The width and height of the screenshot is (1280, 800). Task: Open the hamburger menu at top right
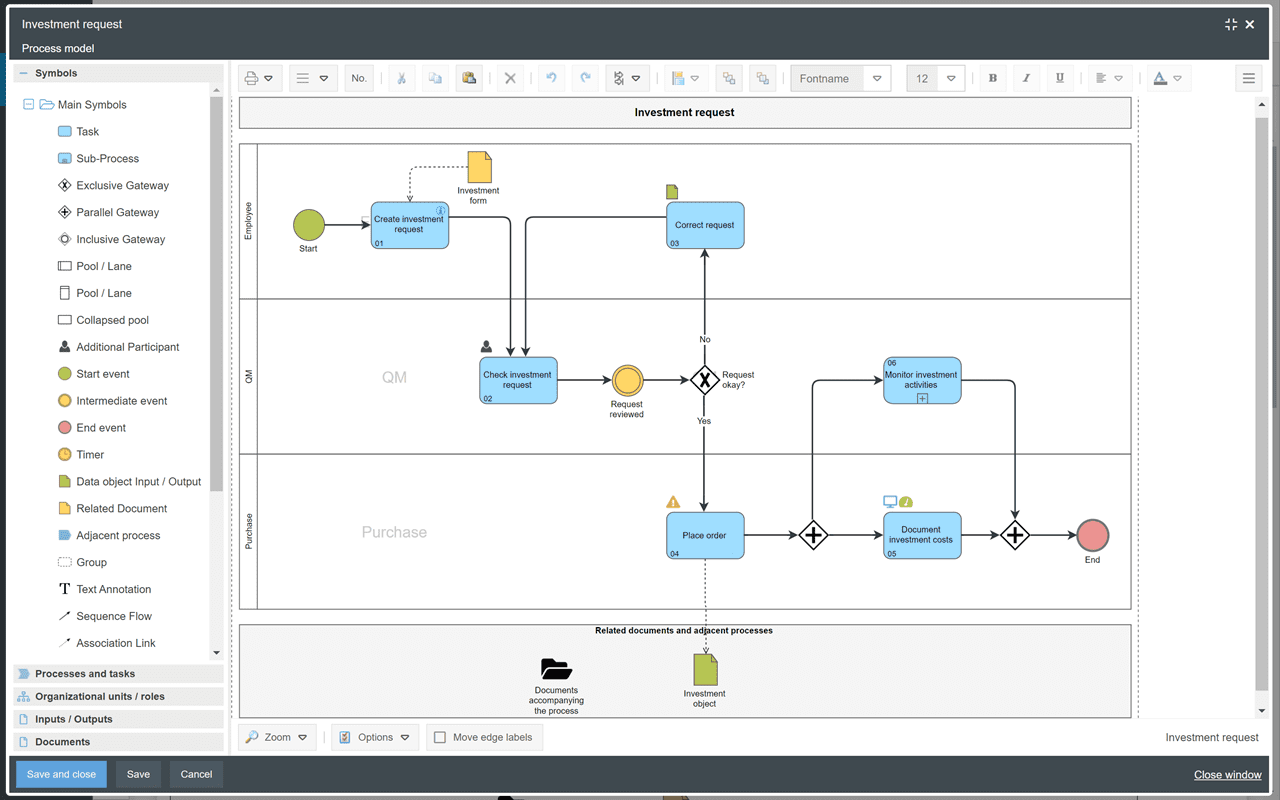click(x=1248, y=77)
